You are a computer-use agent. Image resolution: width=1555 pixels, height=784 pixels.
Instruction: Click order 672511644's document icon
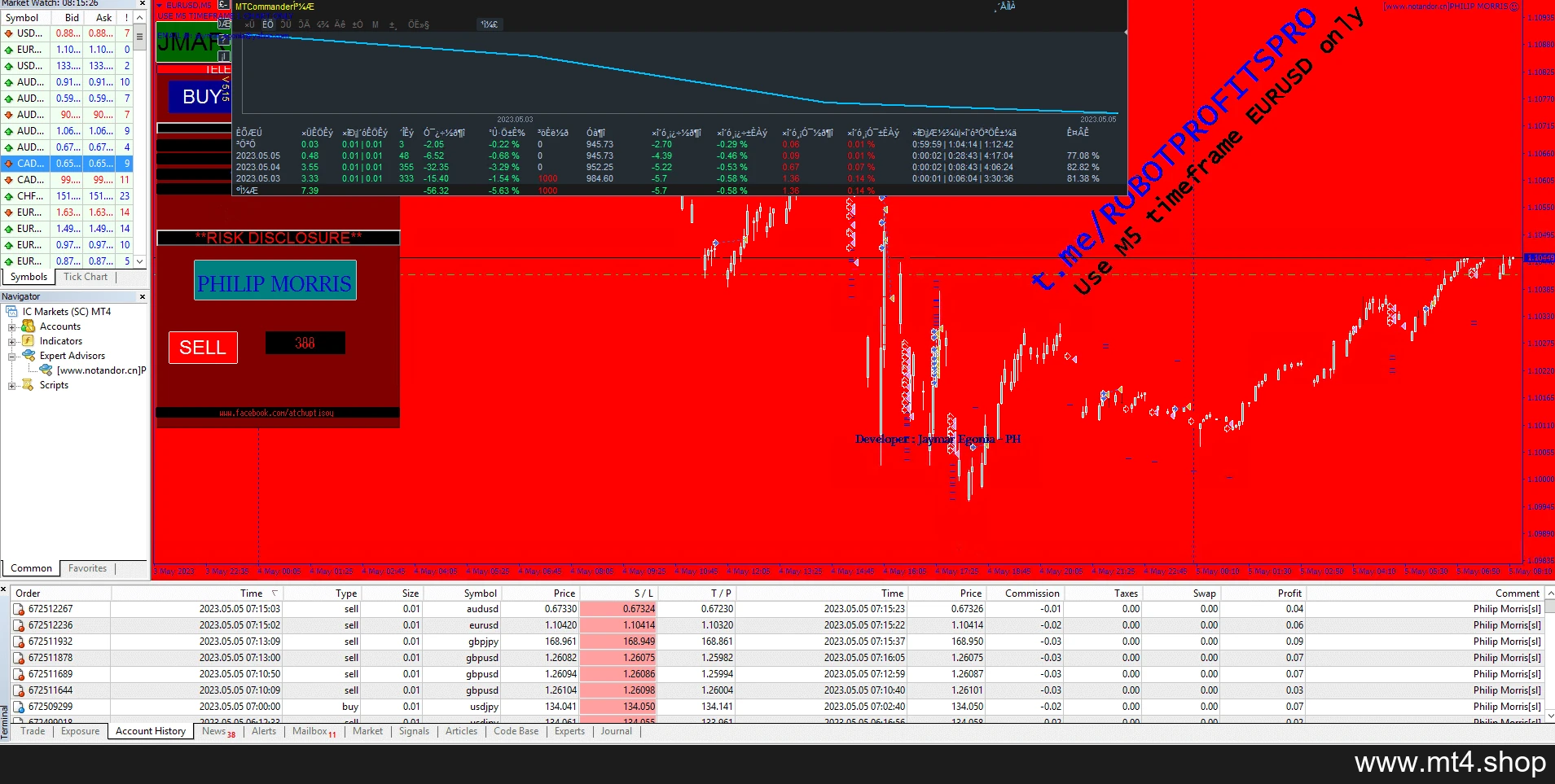point(19,690)
